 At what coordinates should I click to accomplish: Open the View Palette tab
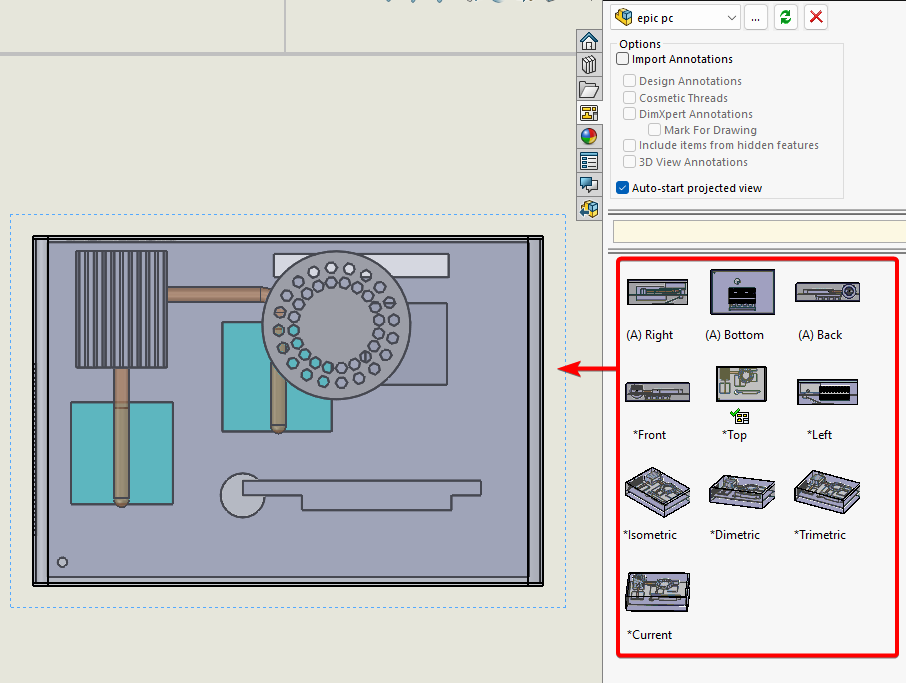589,113
